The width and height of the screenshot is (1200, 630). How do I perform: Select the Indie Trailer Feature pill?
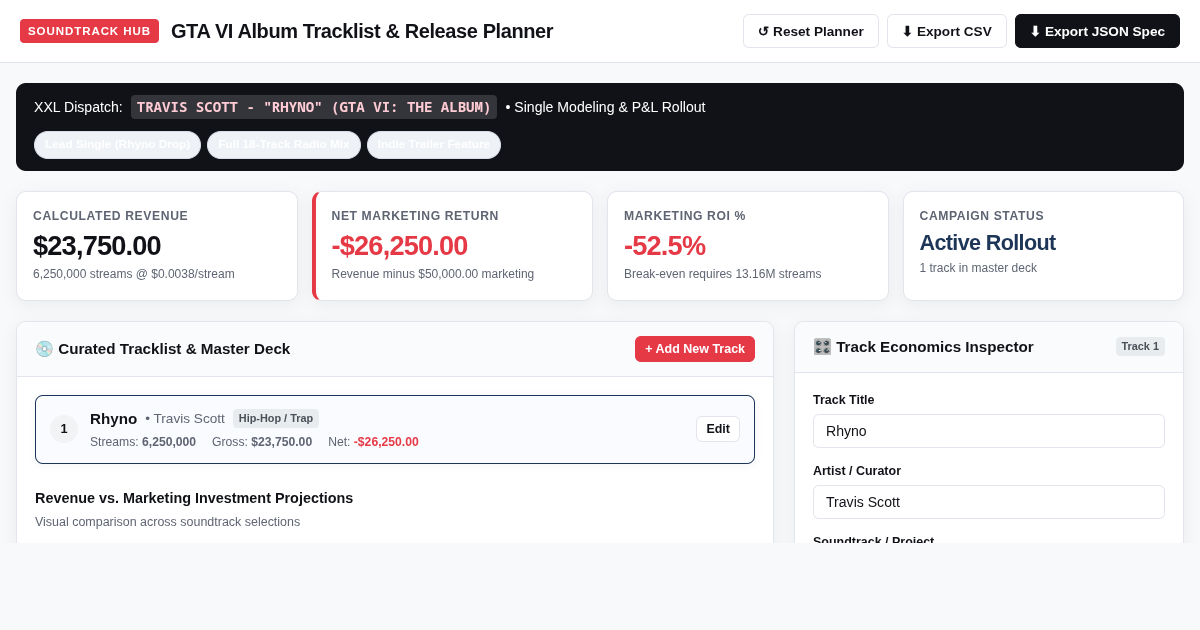(434, 145)
